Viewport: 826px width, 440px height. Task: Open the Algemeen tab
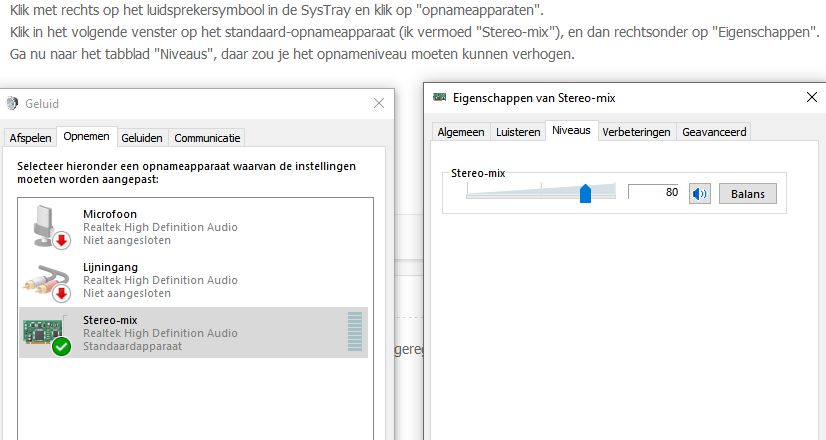tap(461, 132)
